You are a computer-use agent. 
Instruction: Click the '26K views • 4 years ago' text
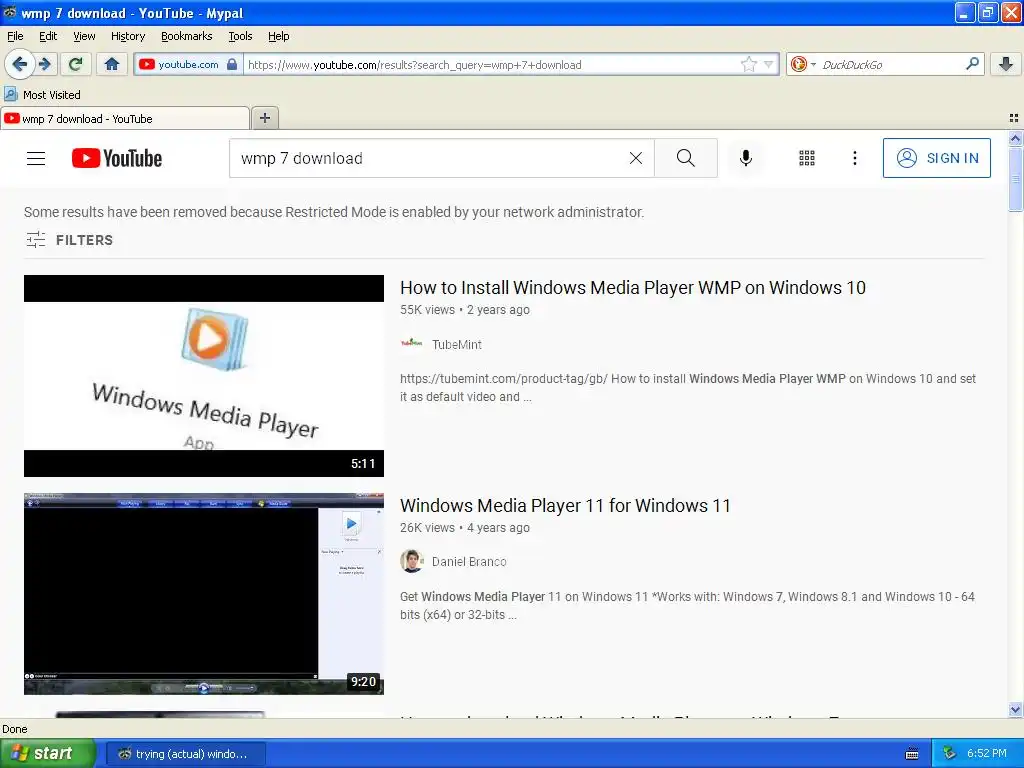point(465,528)
